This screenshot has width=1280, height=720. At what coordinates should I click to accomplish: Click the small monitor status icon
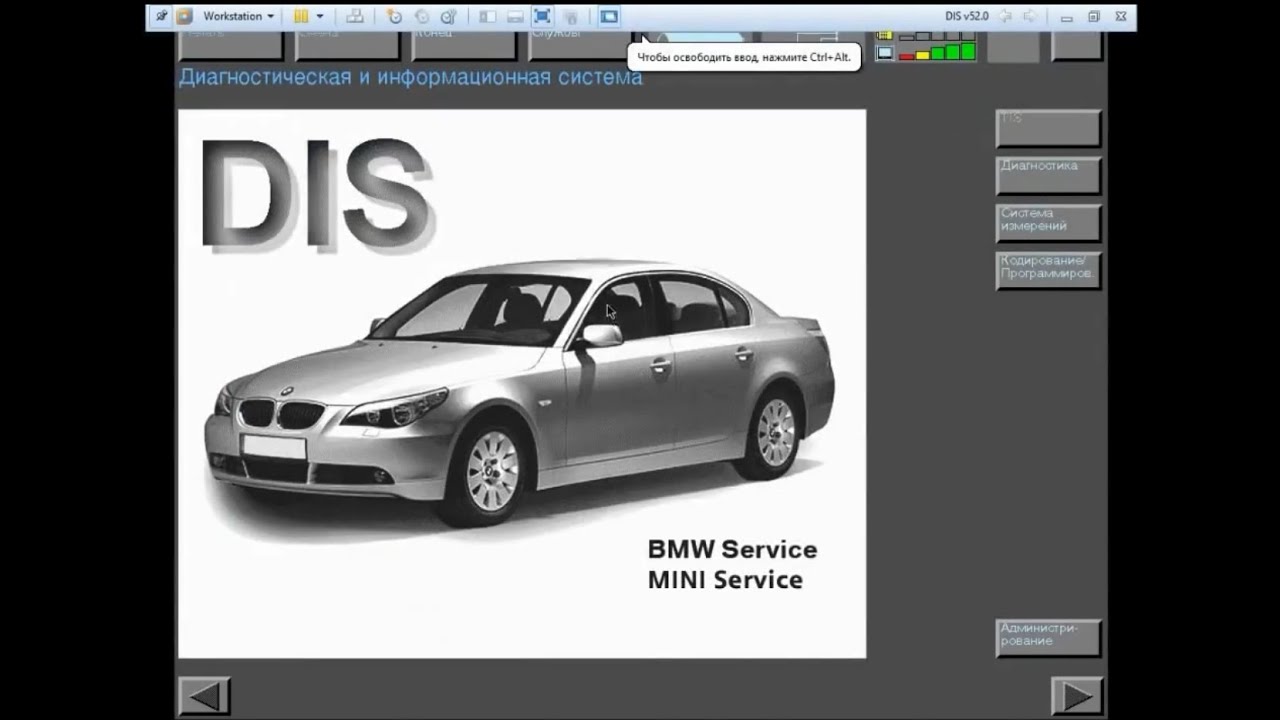884,52
